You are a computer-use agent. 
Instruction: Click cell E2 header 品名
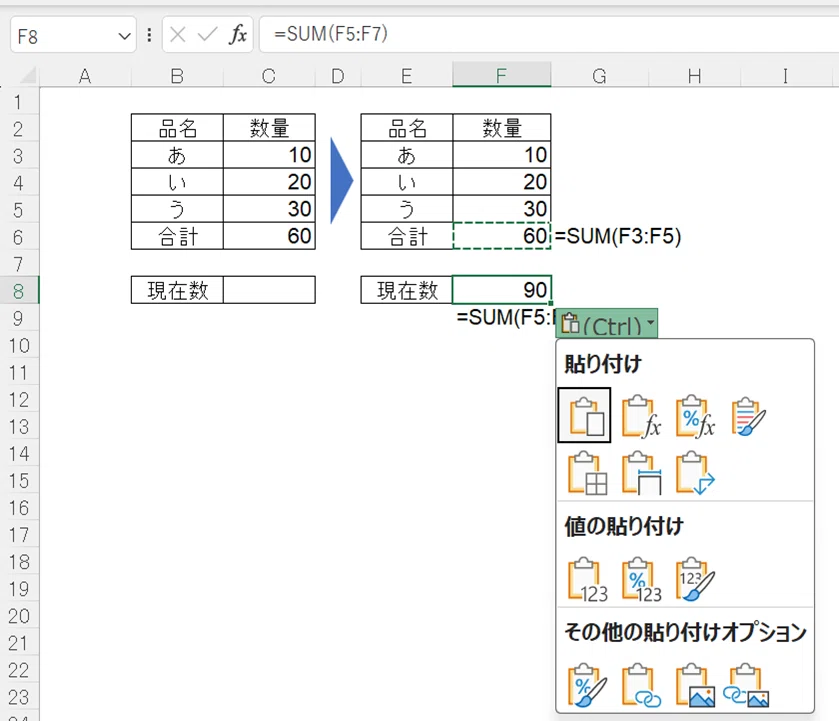[x=407, y=127]
